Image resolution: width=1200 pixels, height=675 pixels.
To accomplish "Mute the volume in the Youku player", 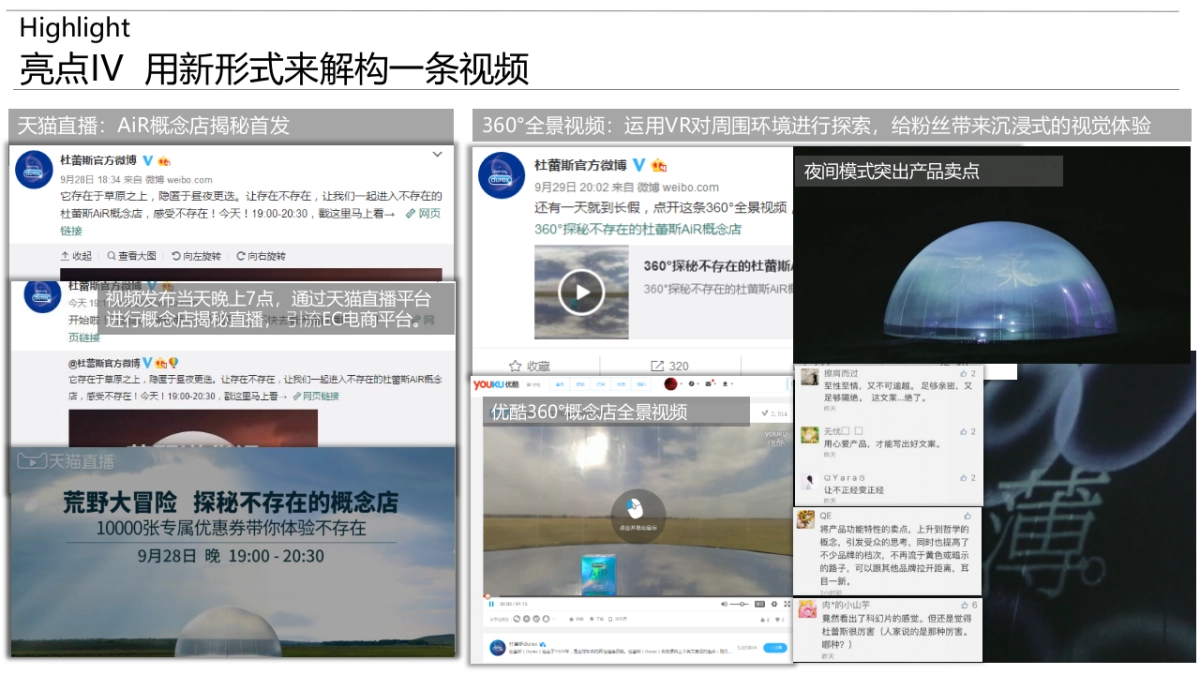I will 725,603.
